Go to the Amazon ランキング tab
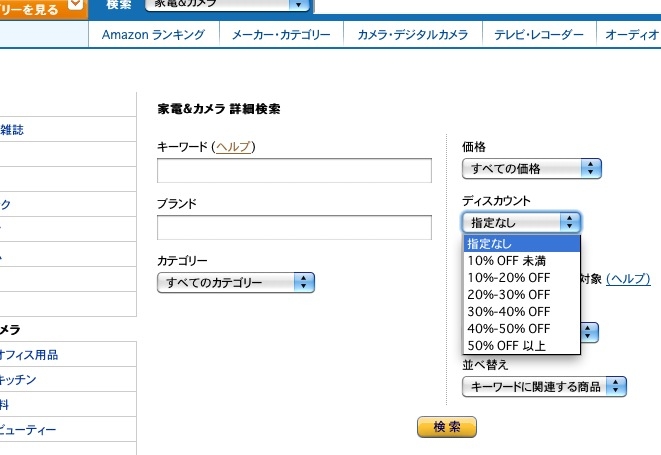The image size is (661, 455). 153,35
